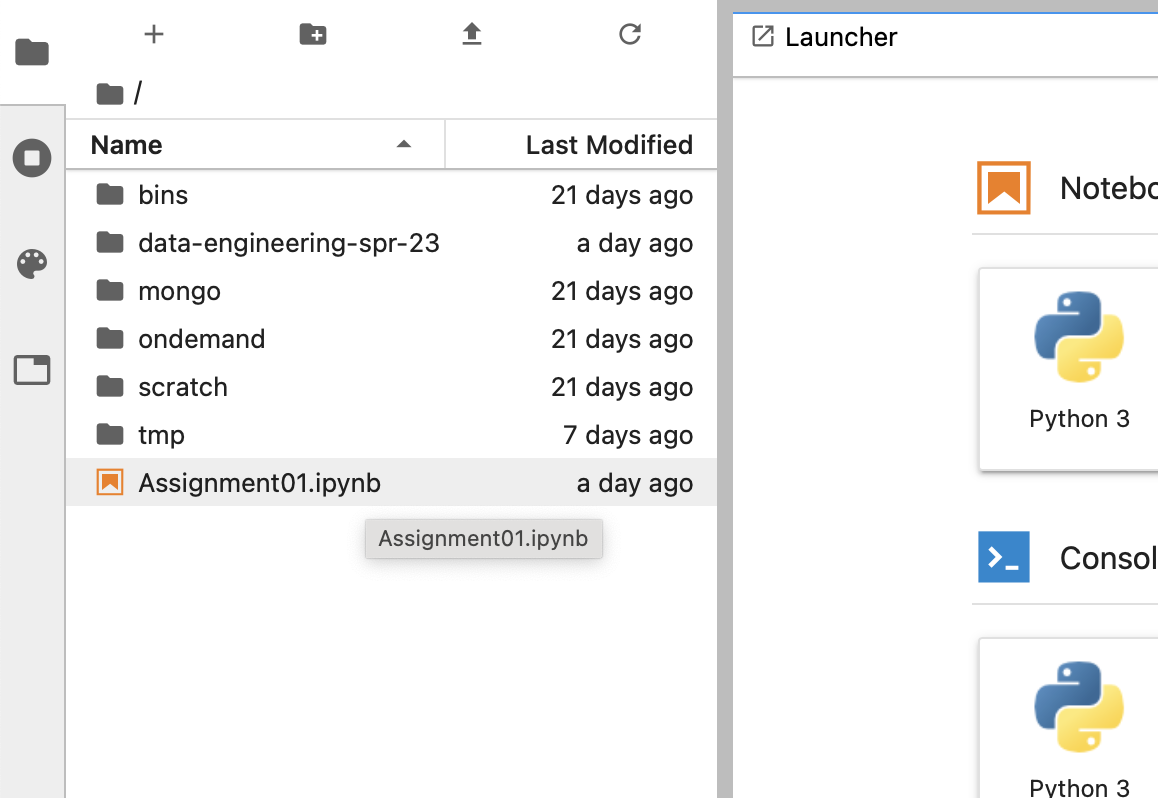Show running terminals and kernels panel
The image size is (1158, 798).
[32, 158]
